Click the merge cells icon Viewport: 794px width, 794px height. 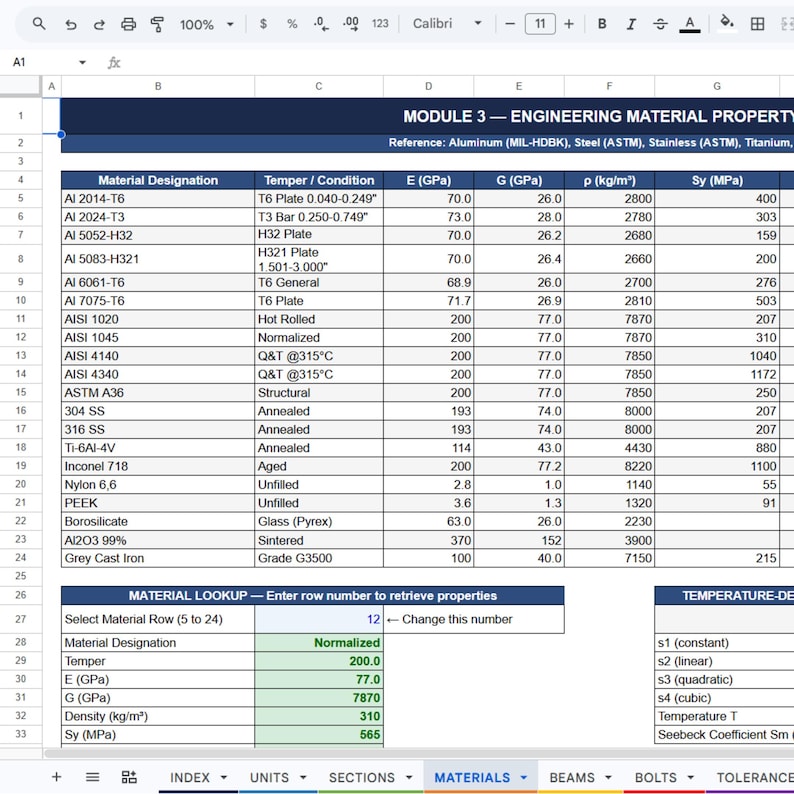pyautogui.click(x=787, y=24)
